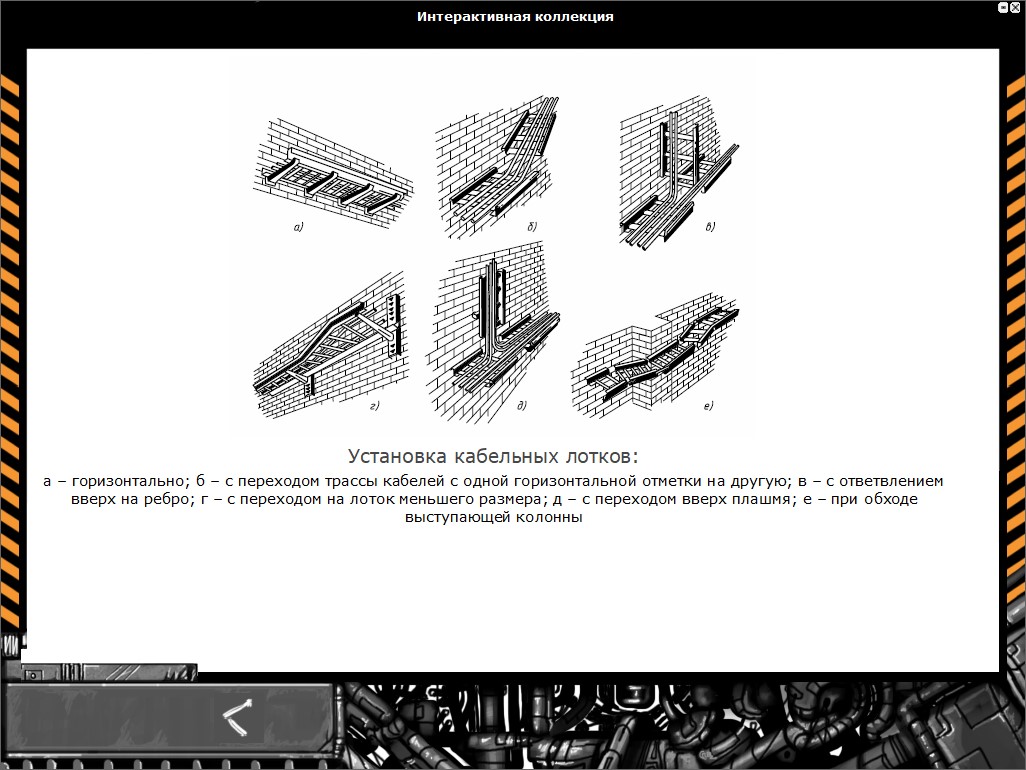This screenshot has width=1026, height=770.
Task: Click the 'Интерактивная коллекция' title text
Action: coord(515,17)
